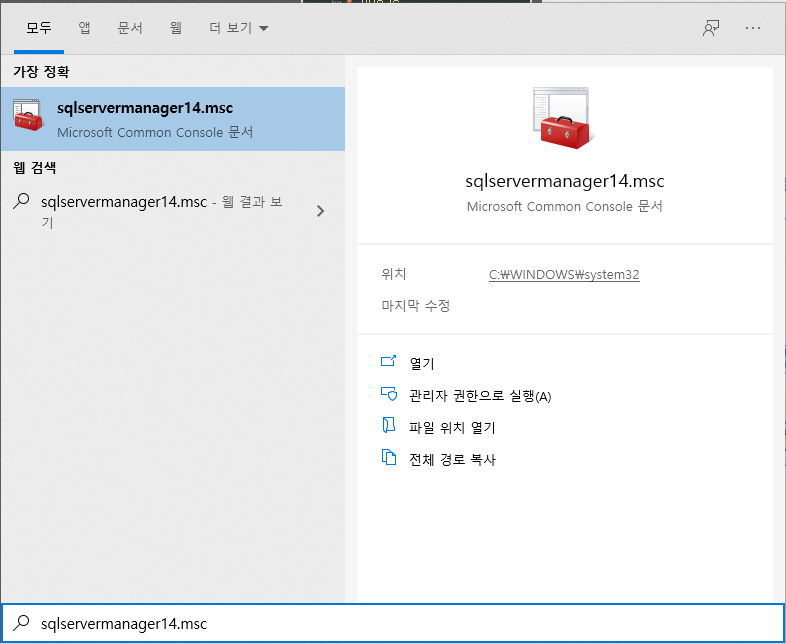
Task: Click the sqlservermanager14.msc title in preview pane
Action: coord(564,181)
